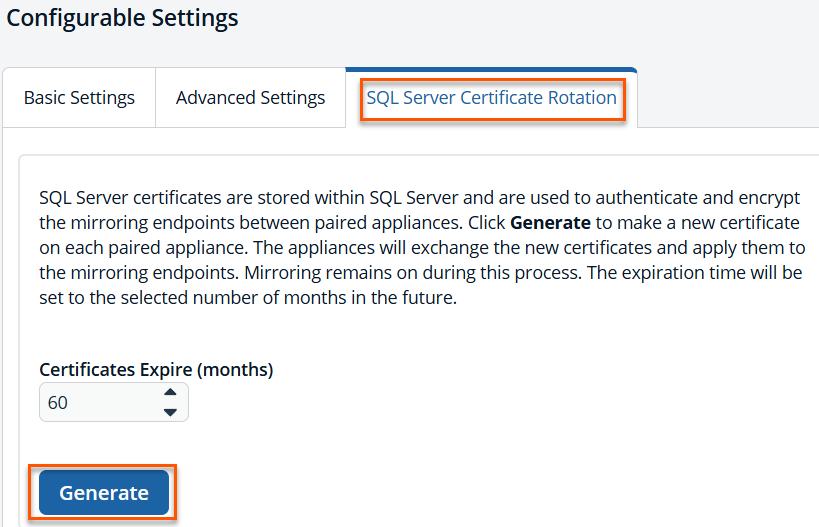Click the Generate button
Screen dimensions: 819x527
click(x=104, y=493)
